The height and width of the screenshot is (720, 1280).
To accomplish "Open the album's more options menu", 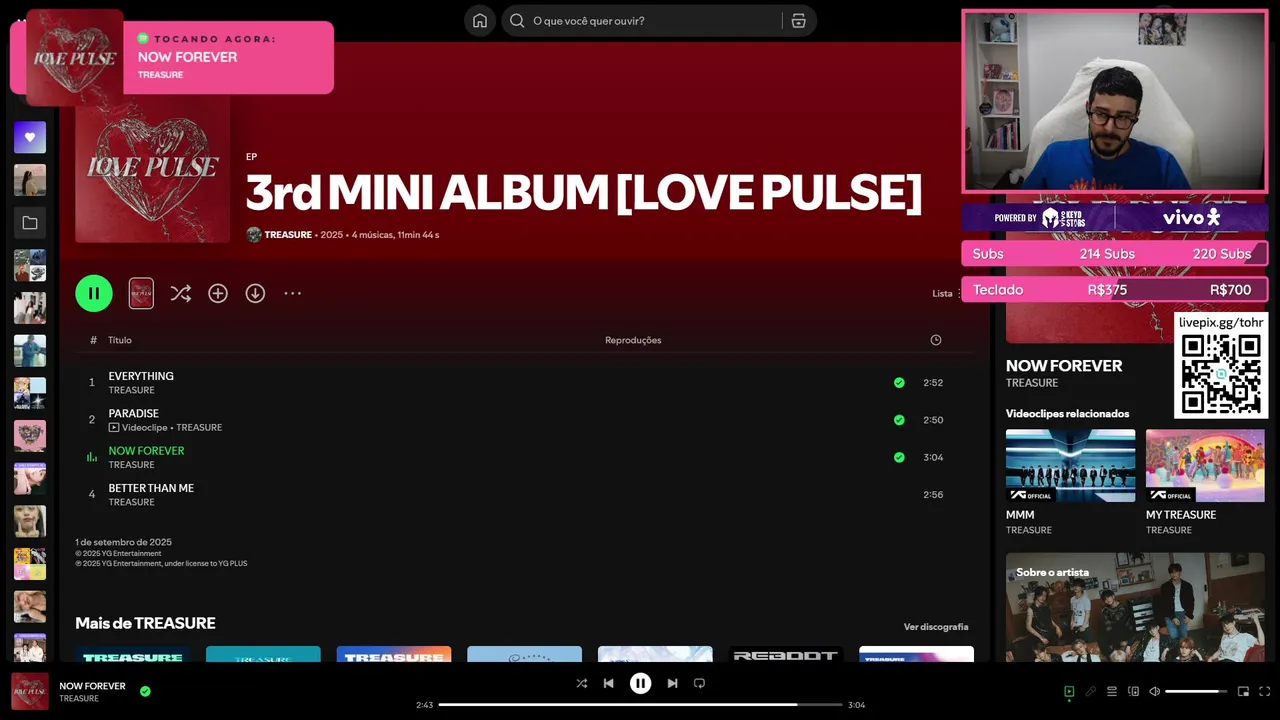I will coord(292,293).
